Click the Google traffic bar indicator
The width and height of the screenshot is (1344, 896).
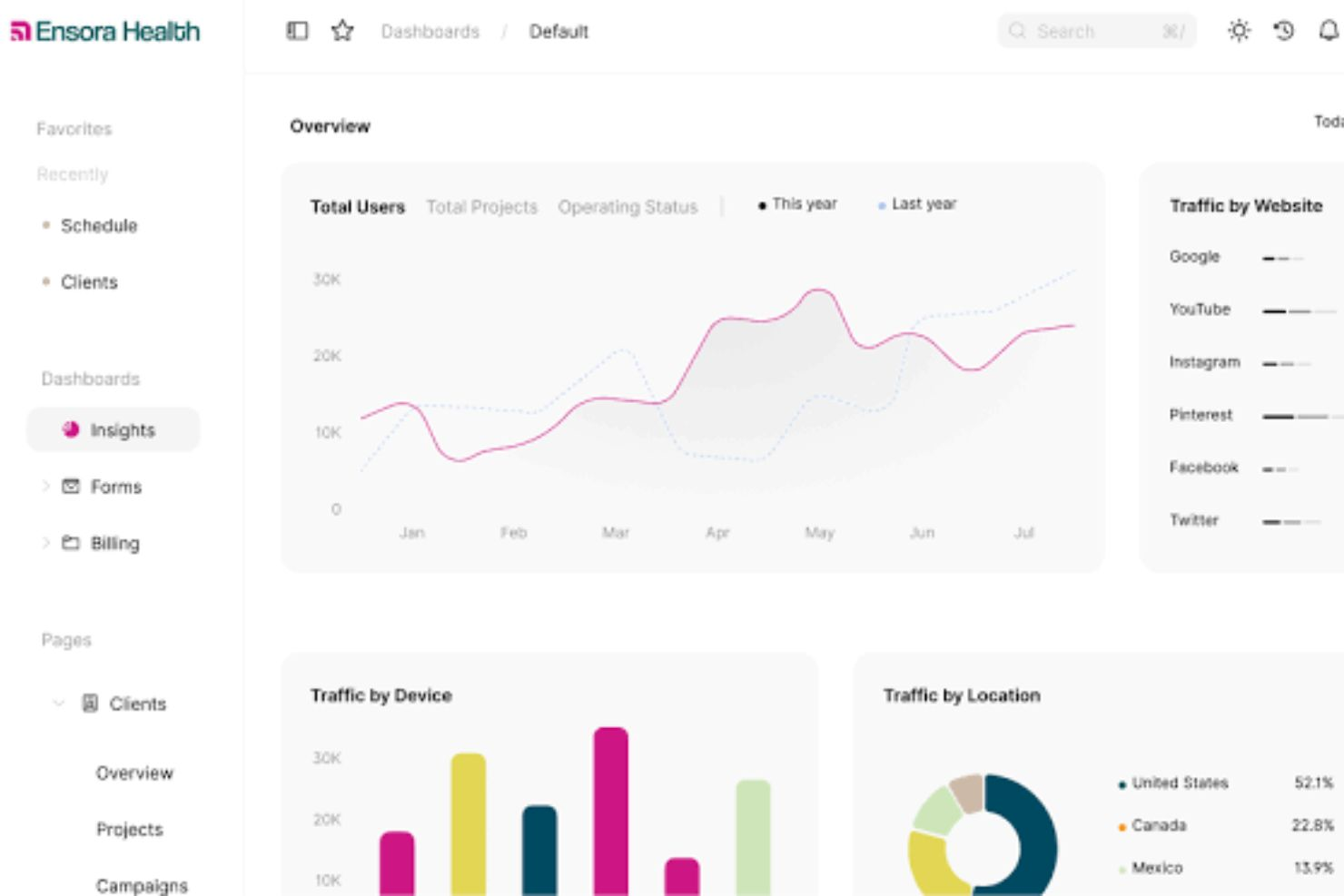(1283, 259)
